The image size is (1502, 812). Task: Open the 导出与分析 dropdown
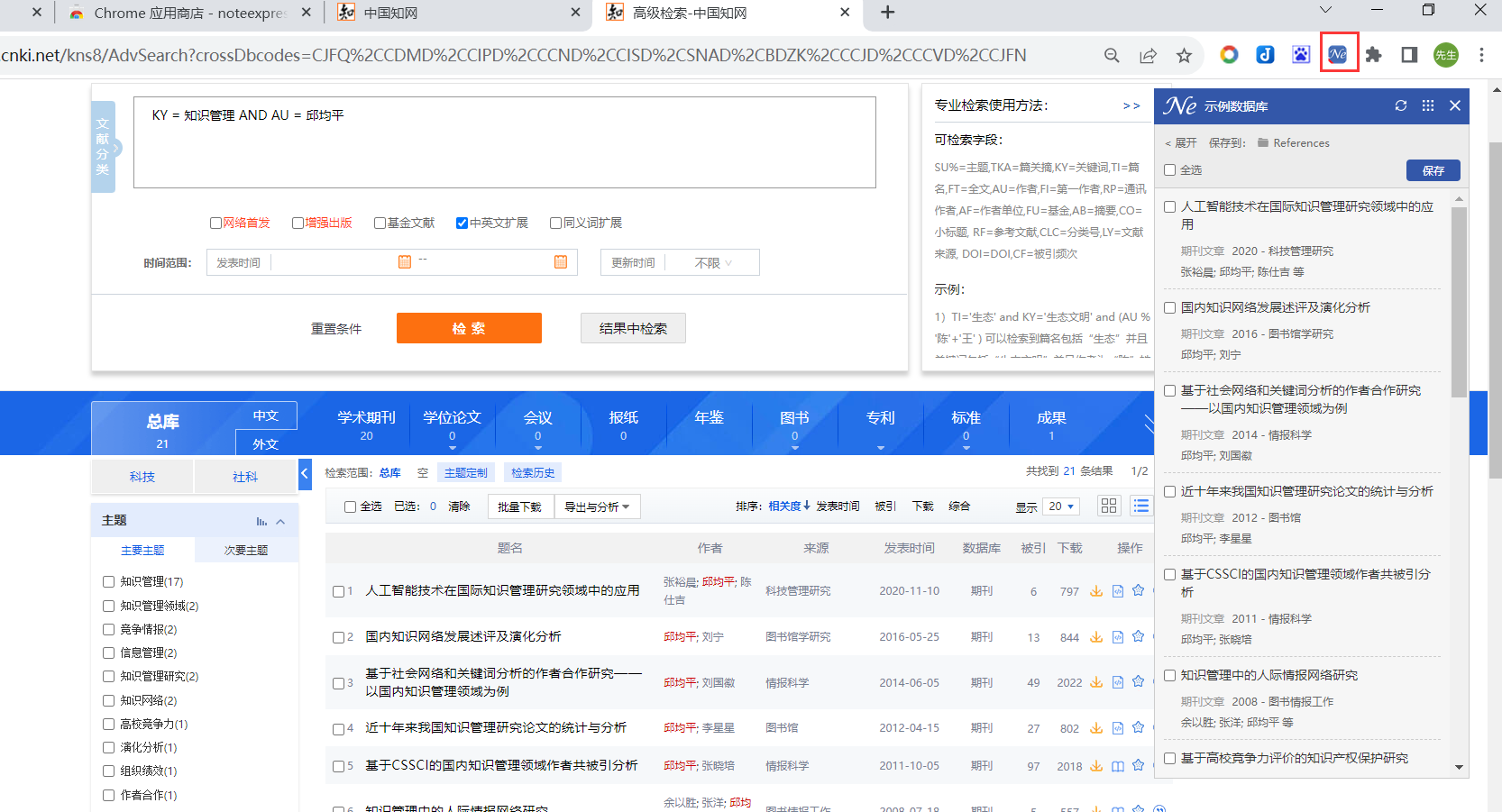click(x=597, y=506)
